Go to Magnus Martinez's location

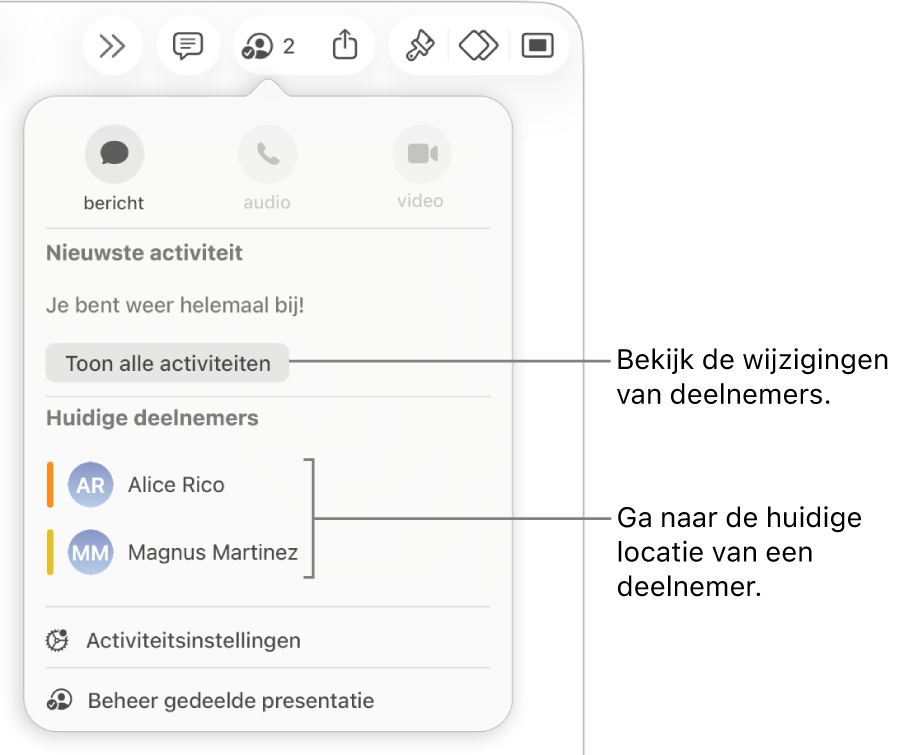213,552
